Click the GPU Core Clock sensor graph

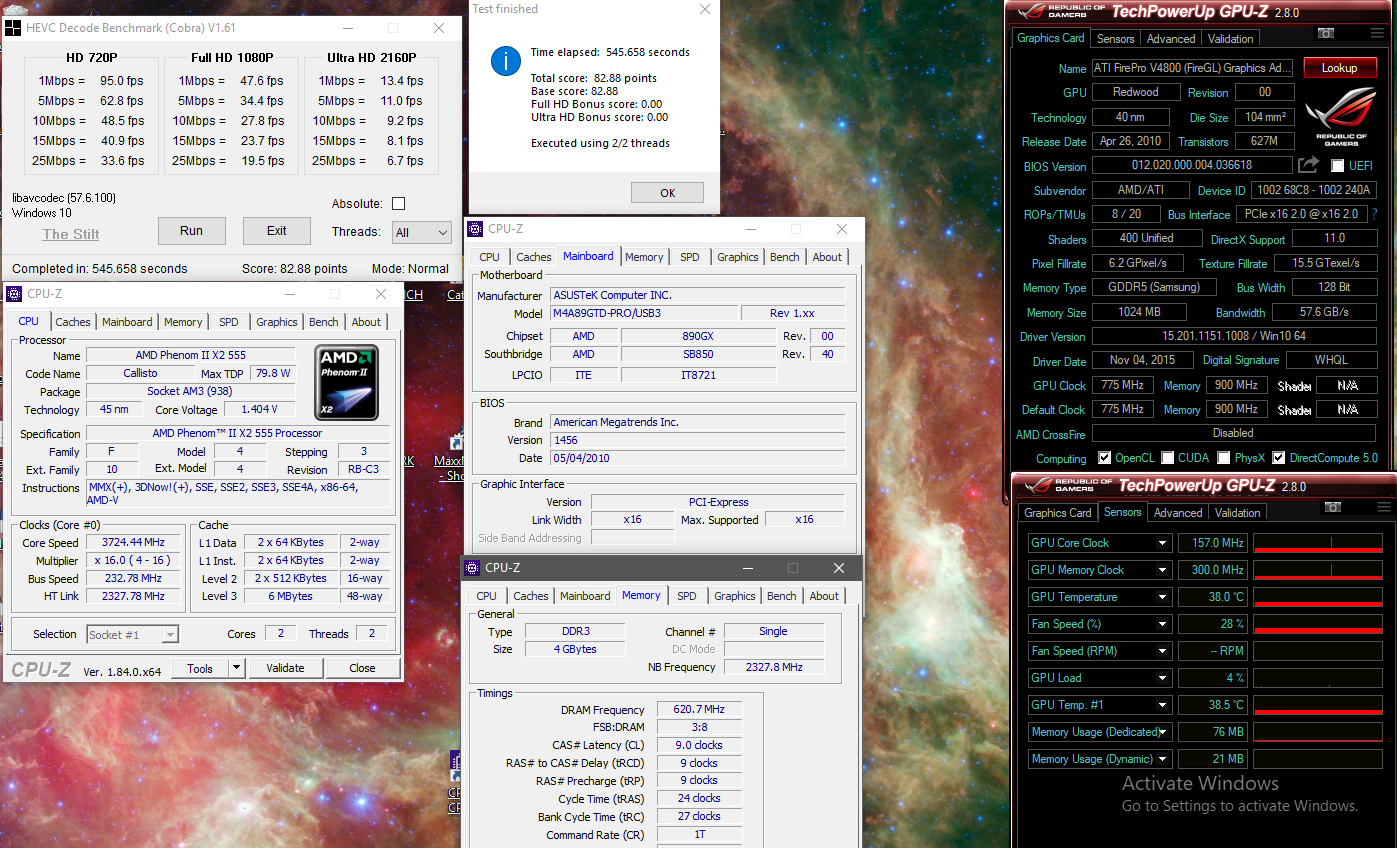coord(1317,543)
